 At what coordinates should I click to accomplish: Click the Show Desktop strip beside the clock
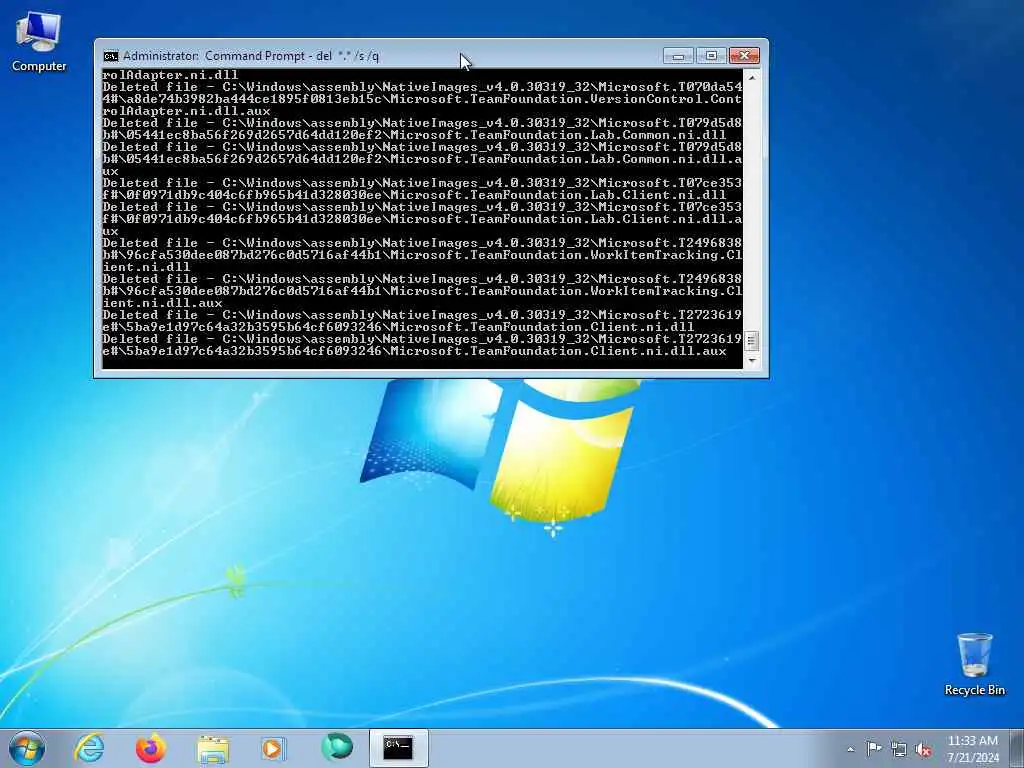pos(1017,748)
